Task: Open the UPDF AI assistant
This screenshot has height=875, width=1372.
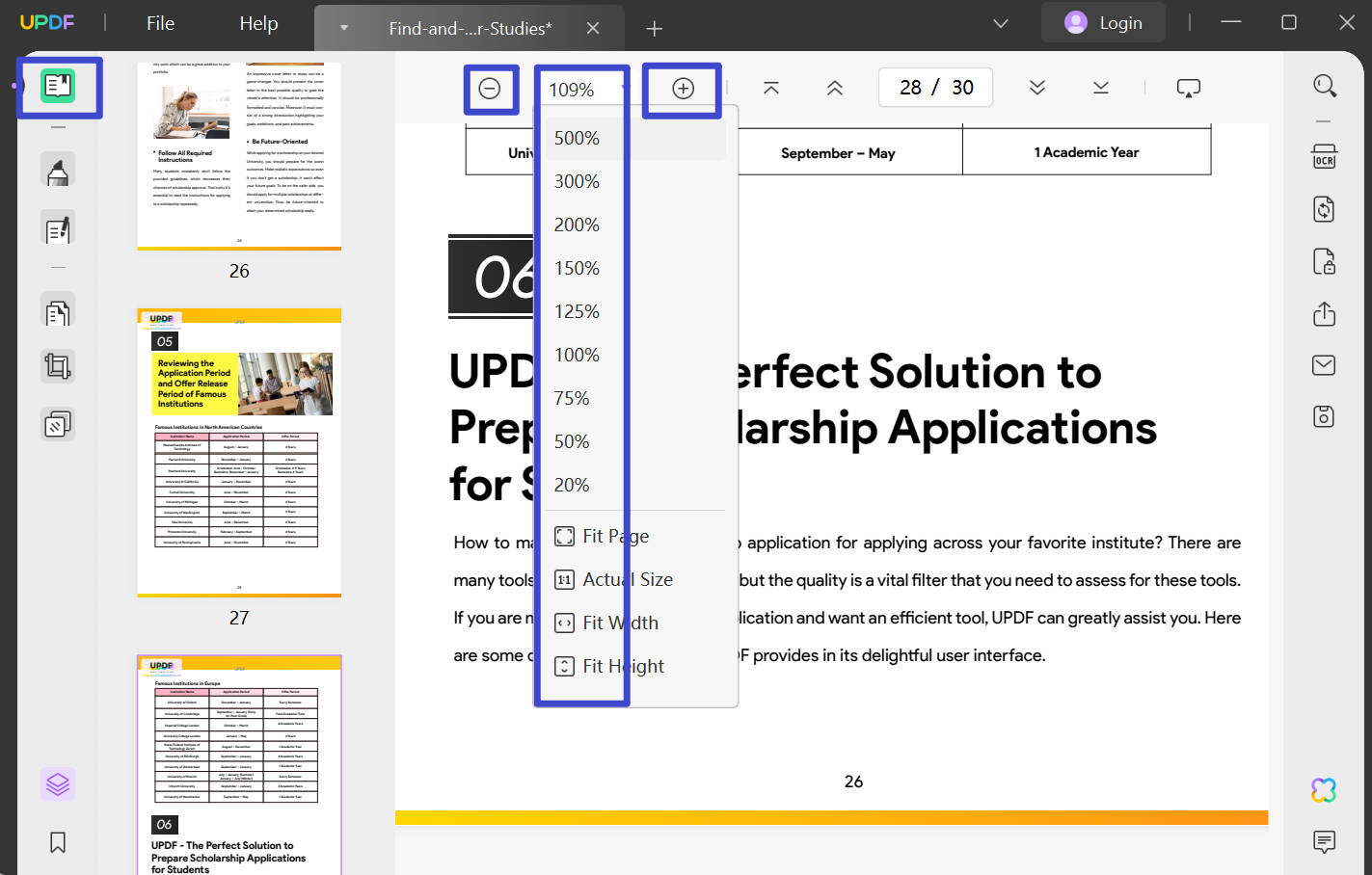Action: (x=1322, y=789)
